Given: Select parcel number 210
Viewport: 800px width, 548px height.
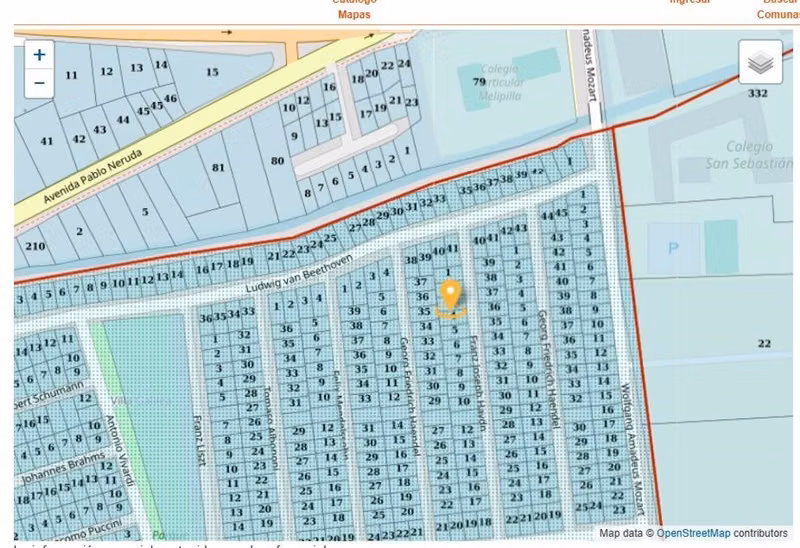Looking at the screenshot, I should [x=35, y=246].
